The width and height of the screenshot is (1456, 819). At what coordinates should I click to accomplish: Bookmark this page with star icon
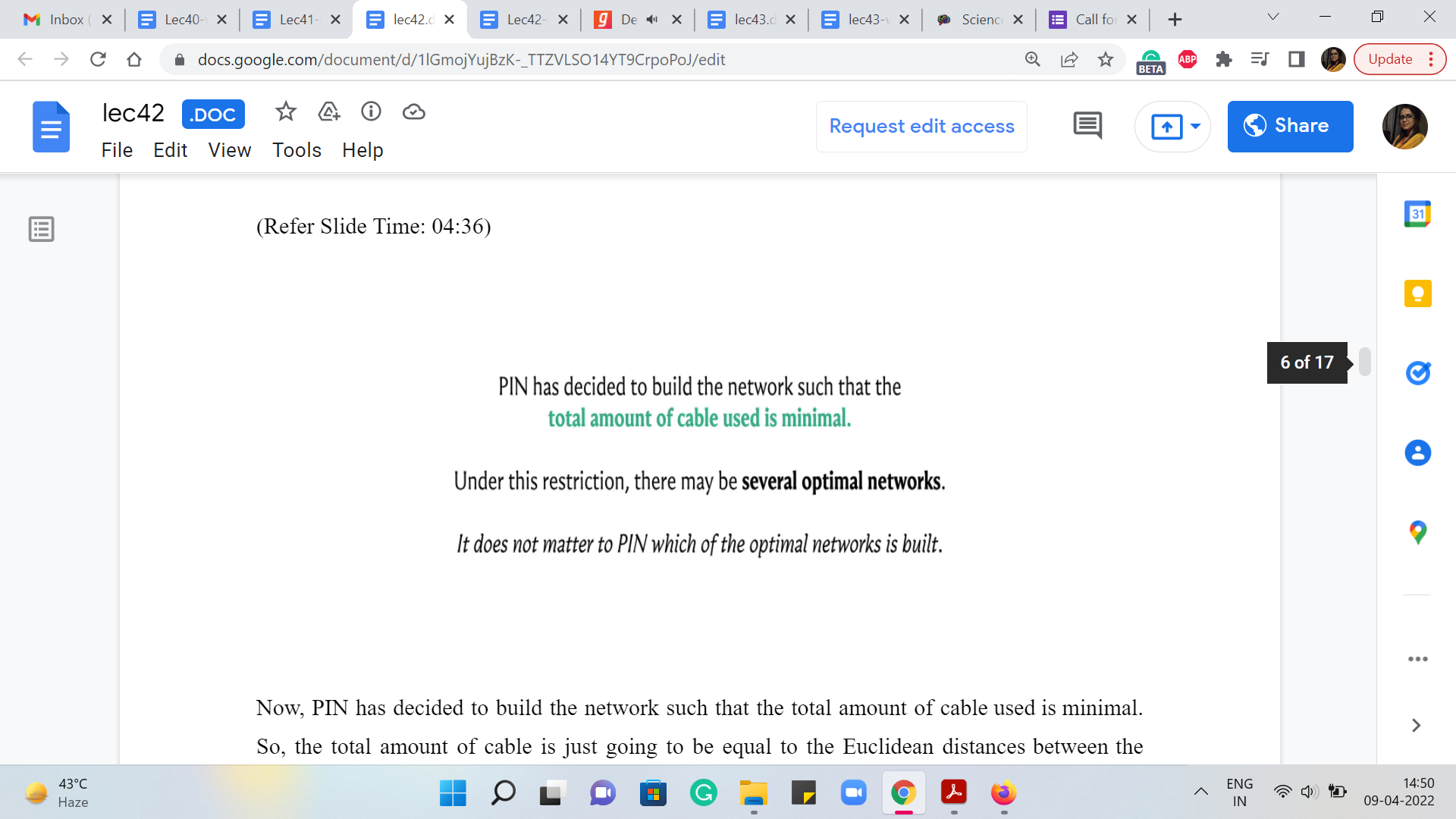coord(1106,59)
